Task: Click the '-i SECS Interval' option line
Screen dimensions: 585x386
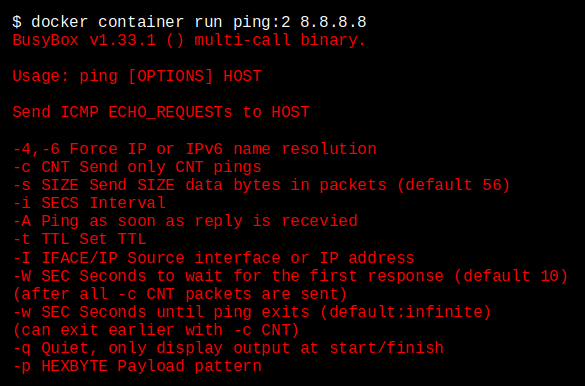Action: [89, 203]
